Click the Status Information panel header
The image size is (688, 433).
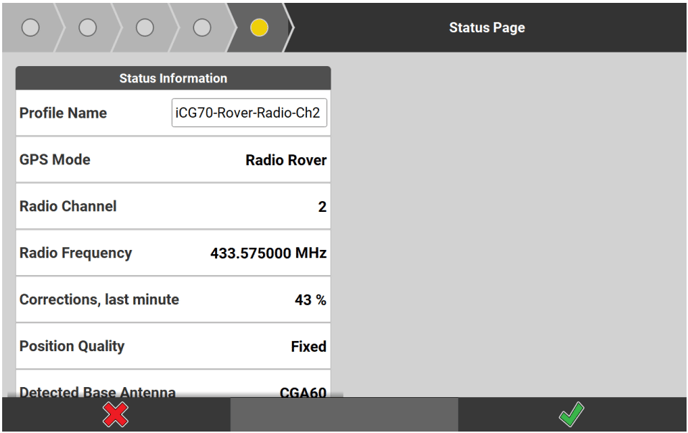point(173,78)
